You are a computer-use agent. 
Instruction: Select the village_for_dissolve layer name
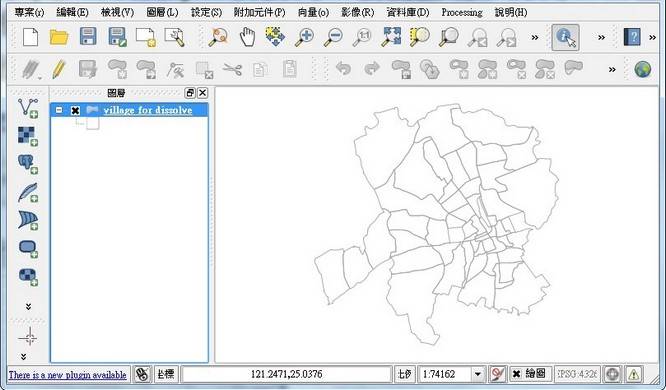(x=148, y=110)
